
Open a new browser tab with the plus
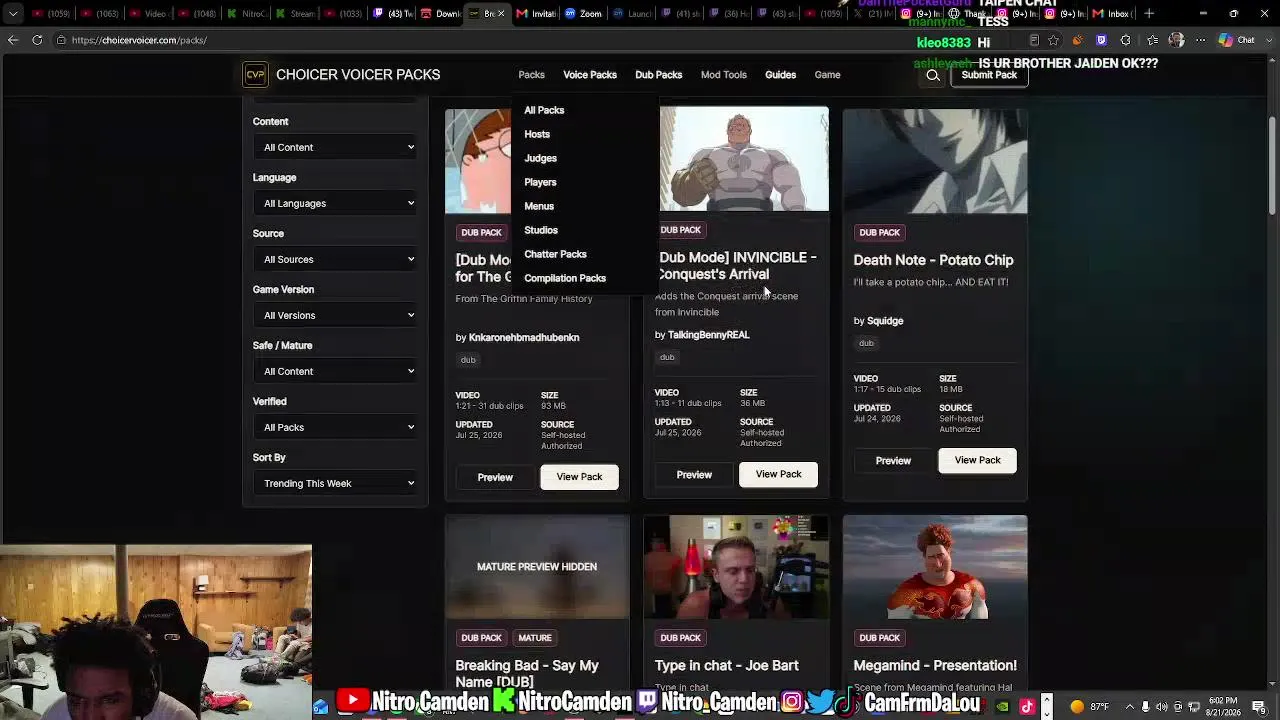click(x=1149, y=14)
